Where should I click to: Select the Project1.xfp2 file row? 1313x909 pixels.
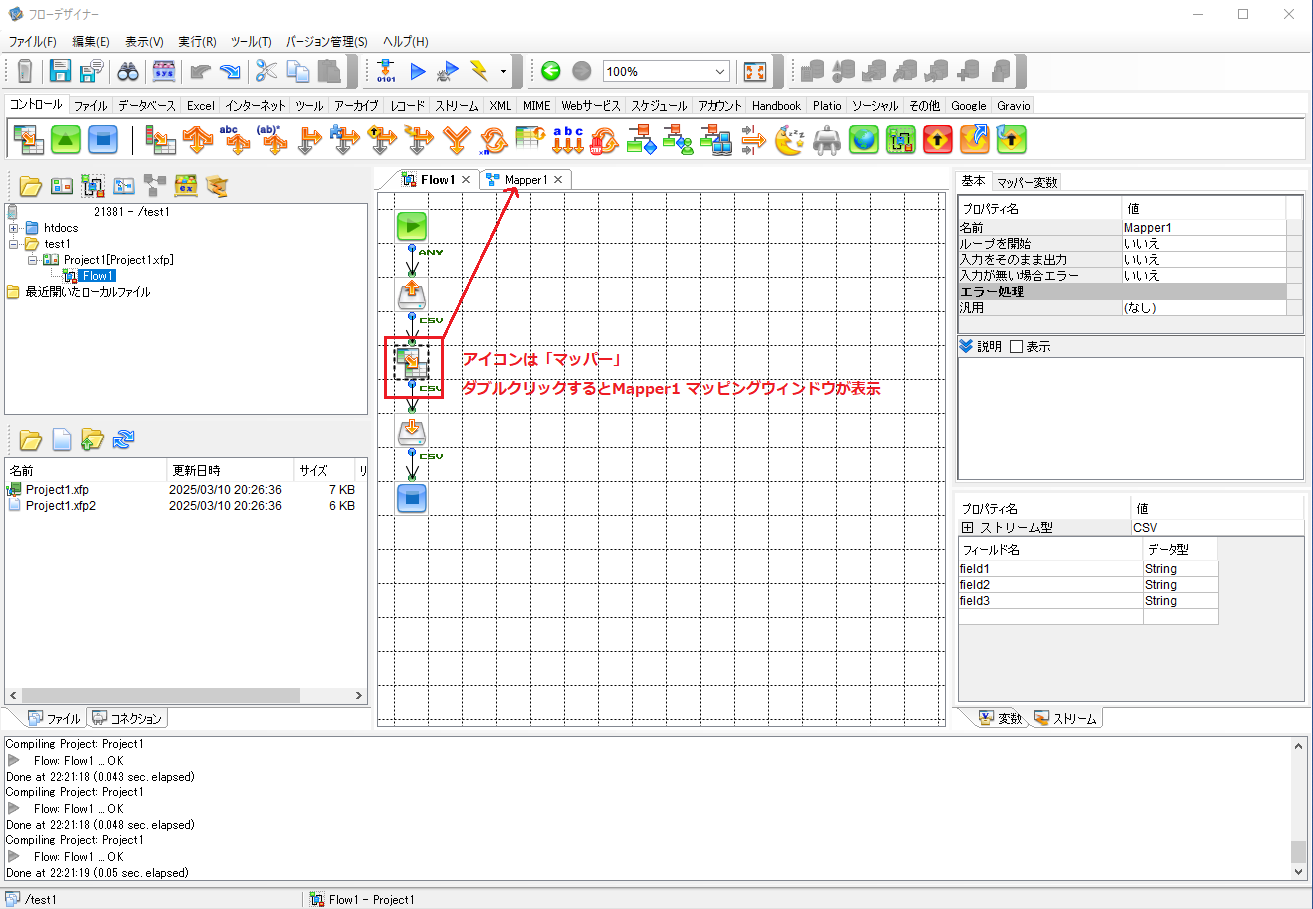click(185, 506)
